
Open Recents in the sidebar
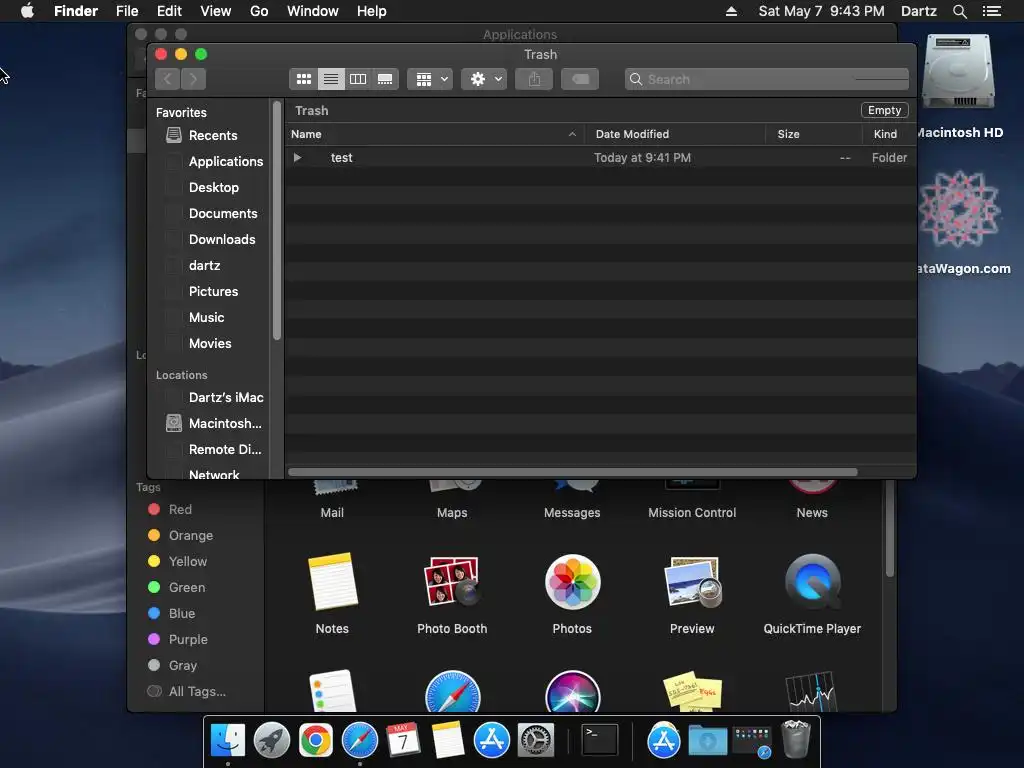(x=212, y=135)
